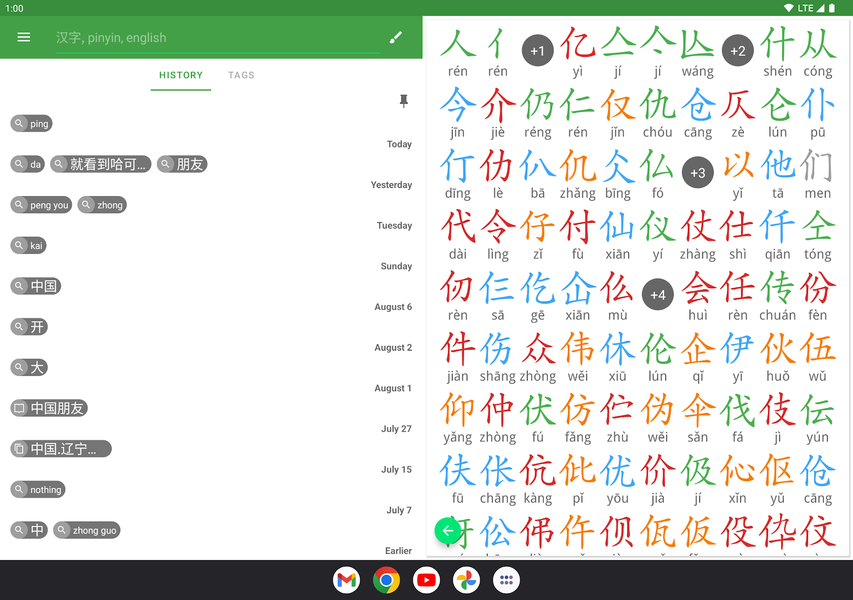Expand the +1 character group badge

[537, 49]
